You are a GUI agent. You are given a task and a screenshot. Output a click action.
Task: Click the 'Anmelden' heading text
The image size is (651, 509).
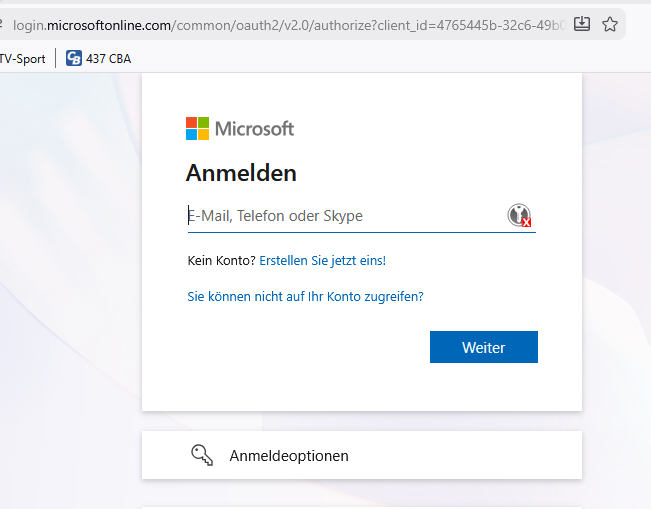[241, 173]
